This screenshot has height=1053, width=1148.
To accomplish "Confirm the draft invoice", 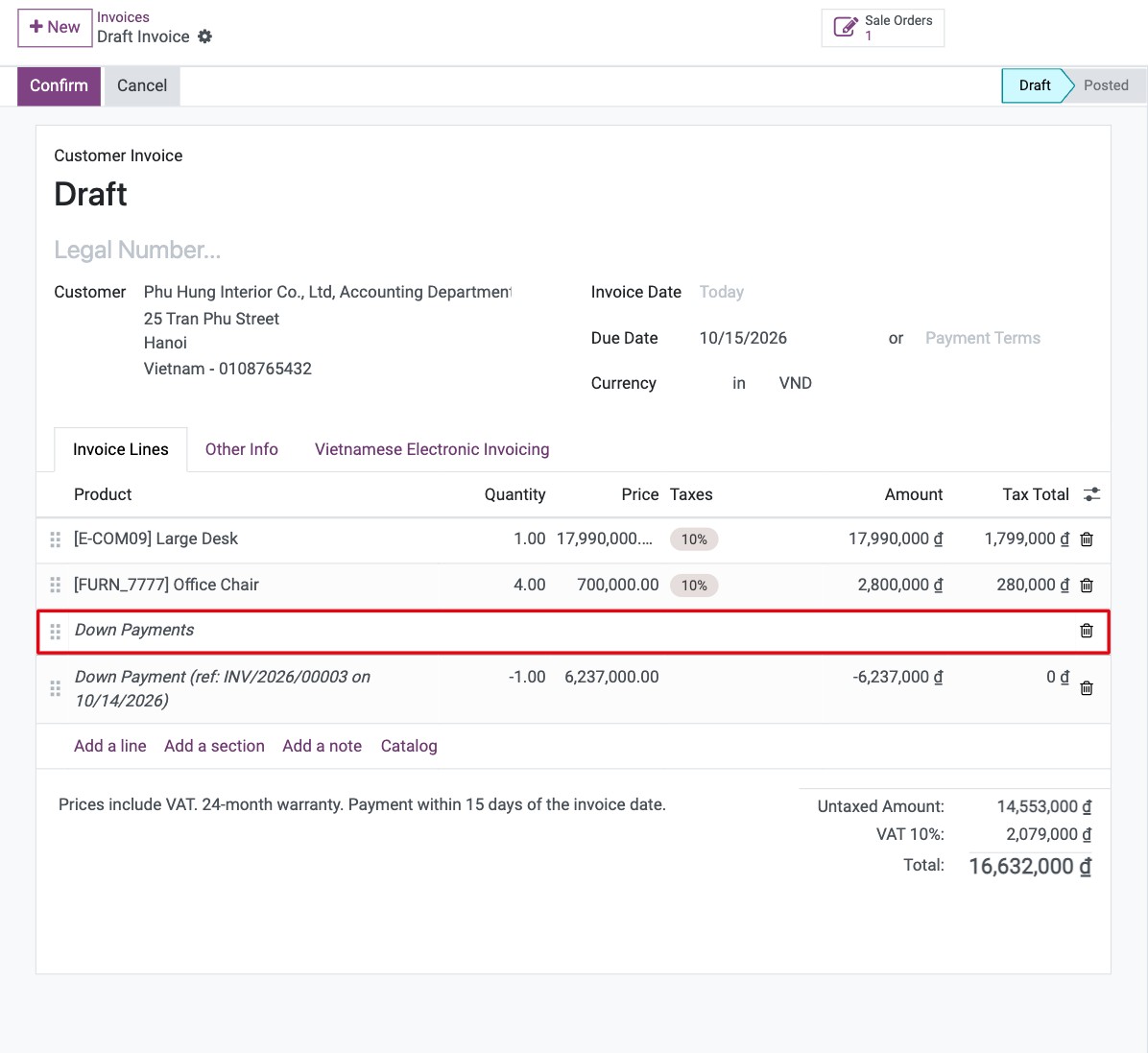I will [x=59, y=85].
